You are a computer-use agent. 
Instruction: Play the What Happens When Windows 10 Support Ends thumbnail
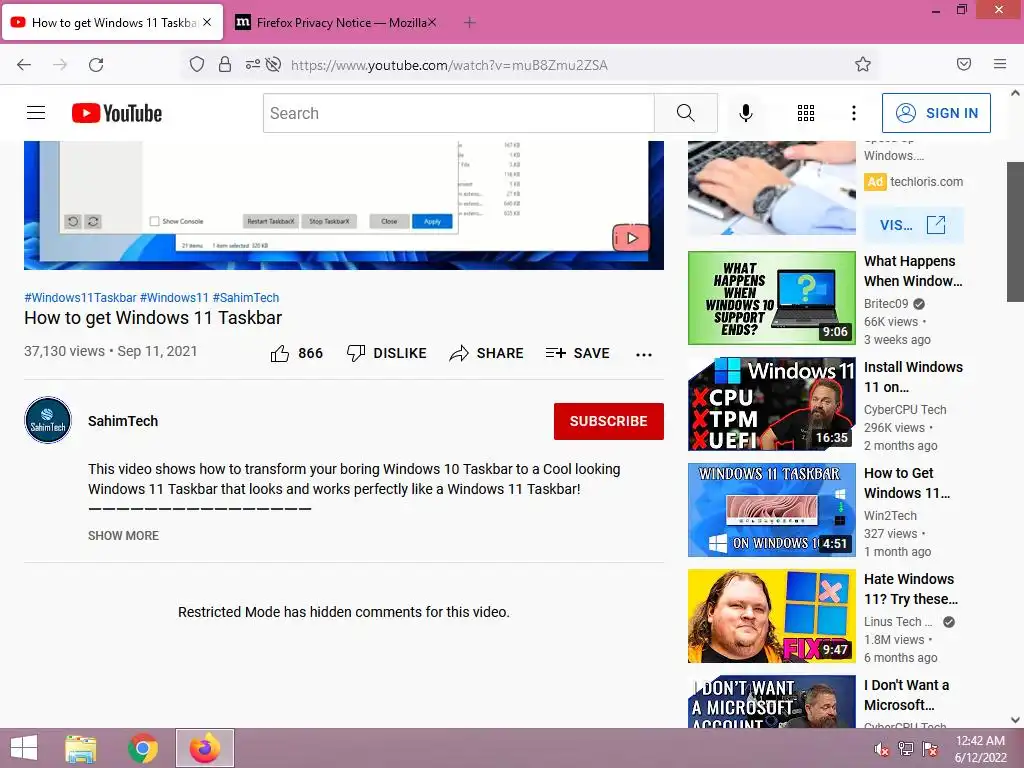(x=771, y=298)
